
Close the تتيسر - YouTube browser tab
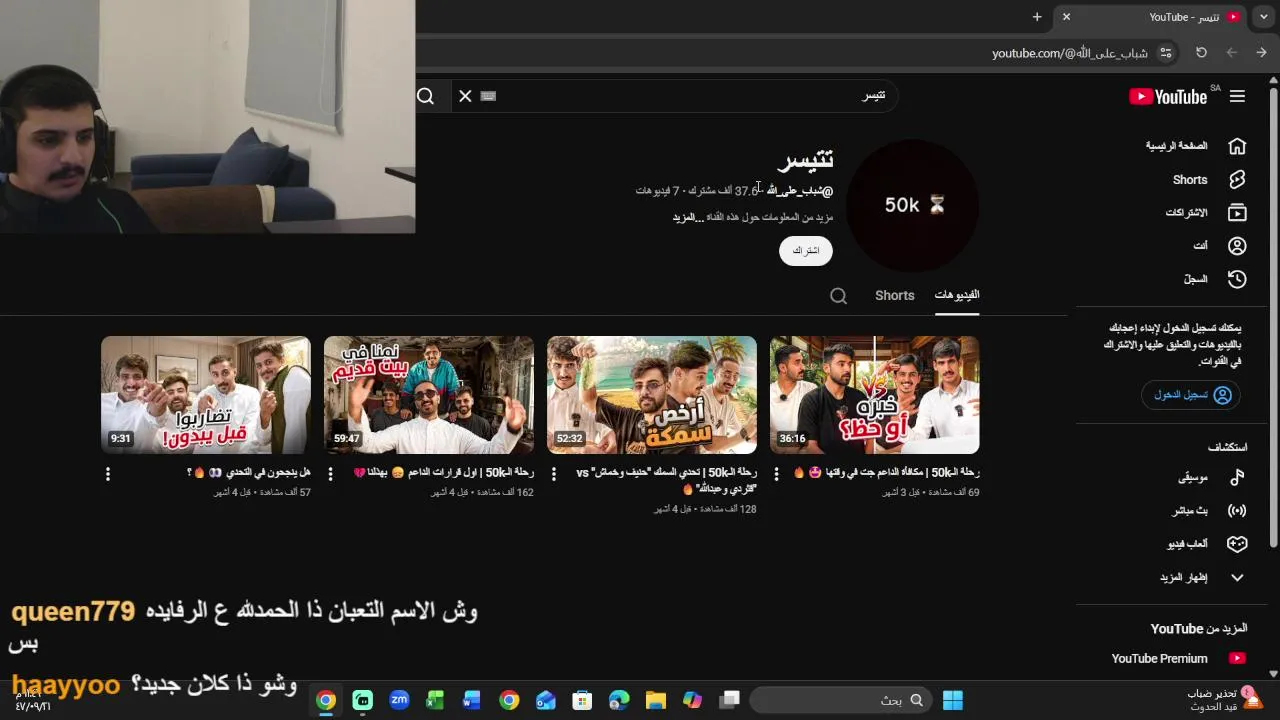click(x=1066, y=17)
